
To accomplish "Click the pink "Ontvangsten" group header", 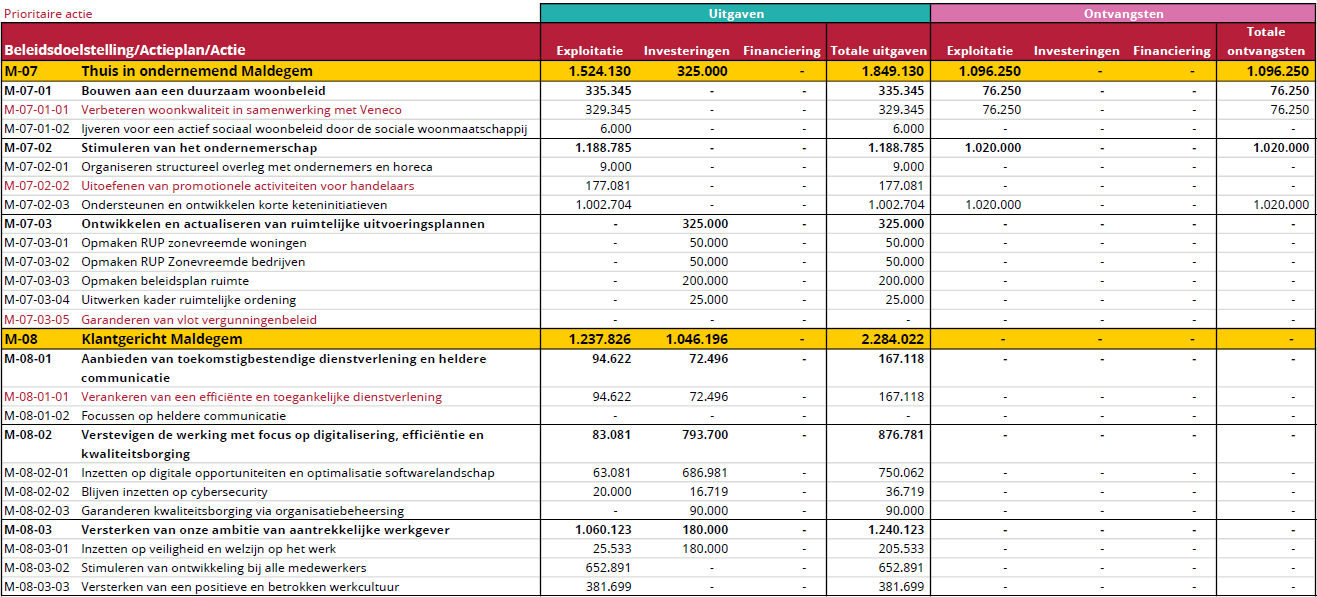I will [1122, 14].
